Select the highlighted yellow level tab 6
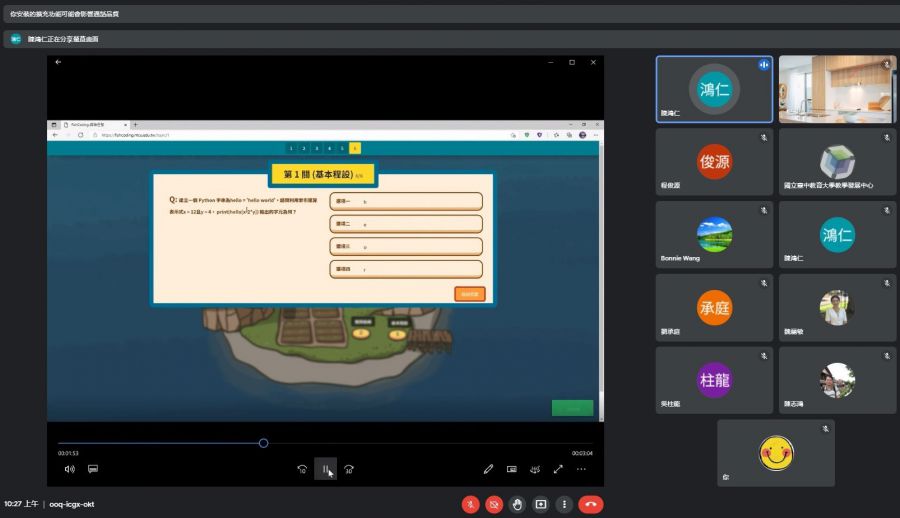The image size is (900, 518). click(x=355, y=148)
